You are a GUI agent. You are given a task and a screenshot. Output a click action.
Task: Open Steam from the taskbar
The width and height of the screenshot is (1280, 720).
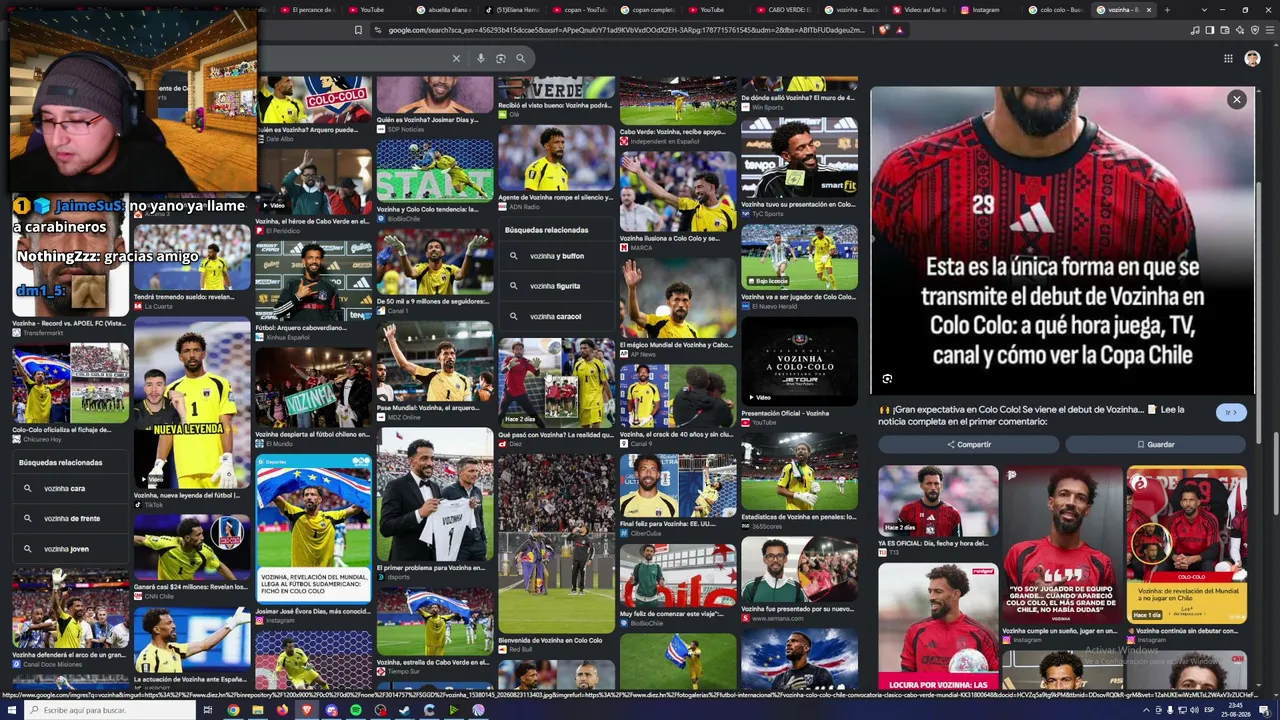coord(405,710)
